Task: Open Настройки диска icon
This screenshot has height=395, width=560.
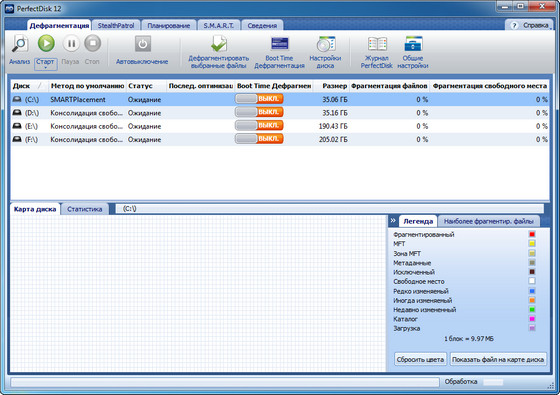Action: 325,44
